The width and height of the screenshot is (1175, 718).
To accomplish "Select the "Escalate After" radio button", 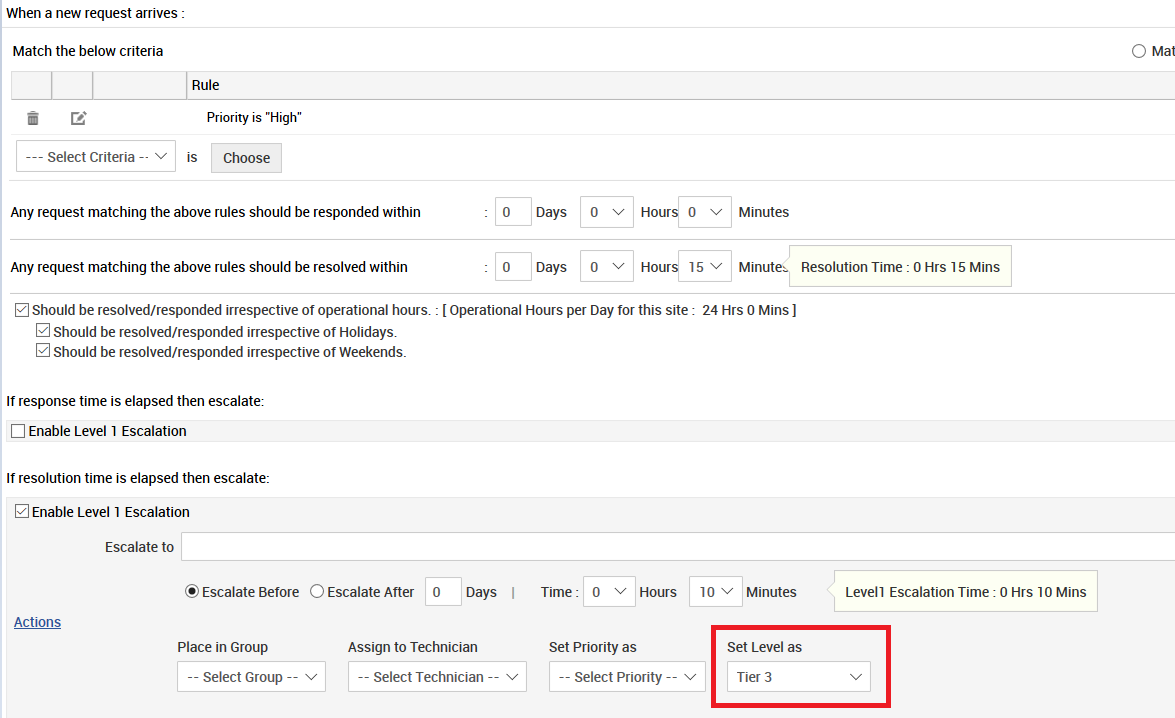I will click(315, 591).
